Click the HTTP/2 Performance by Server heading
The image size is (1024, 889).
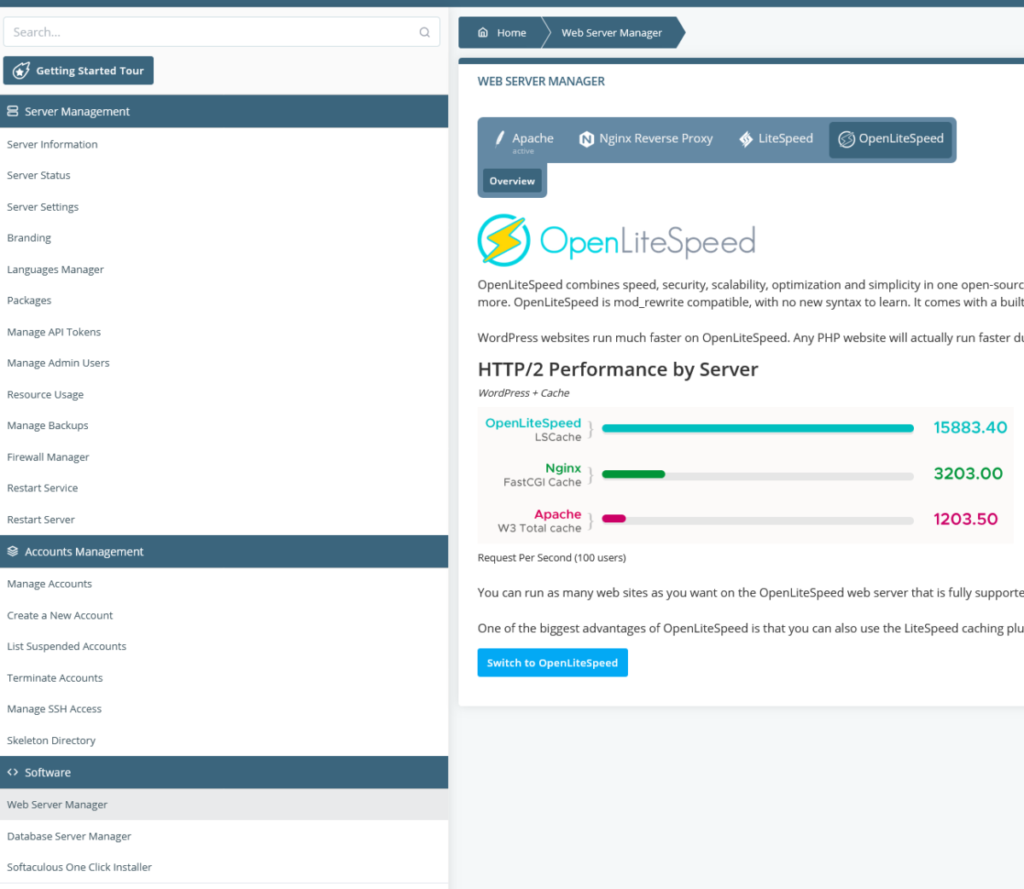618,370
